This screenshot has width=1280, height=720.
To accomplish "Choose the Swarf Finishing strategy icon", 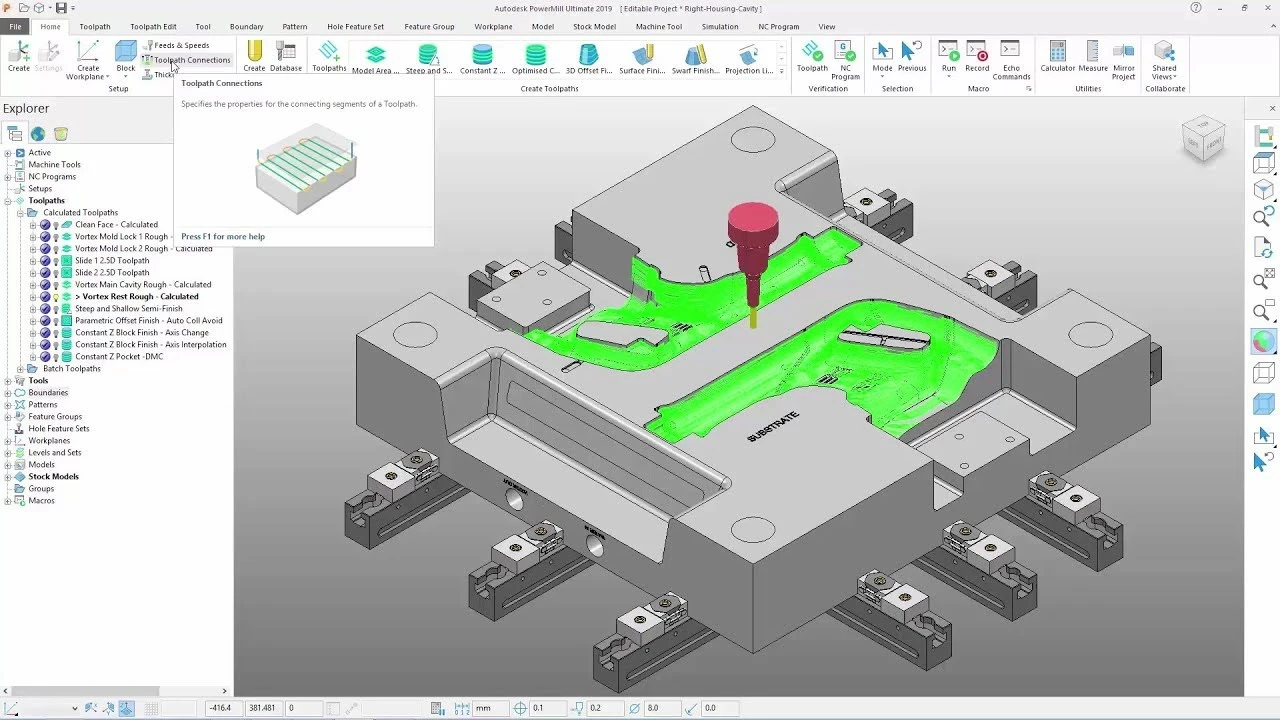I will click(x=696, y=55).
